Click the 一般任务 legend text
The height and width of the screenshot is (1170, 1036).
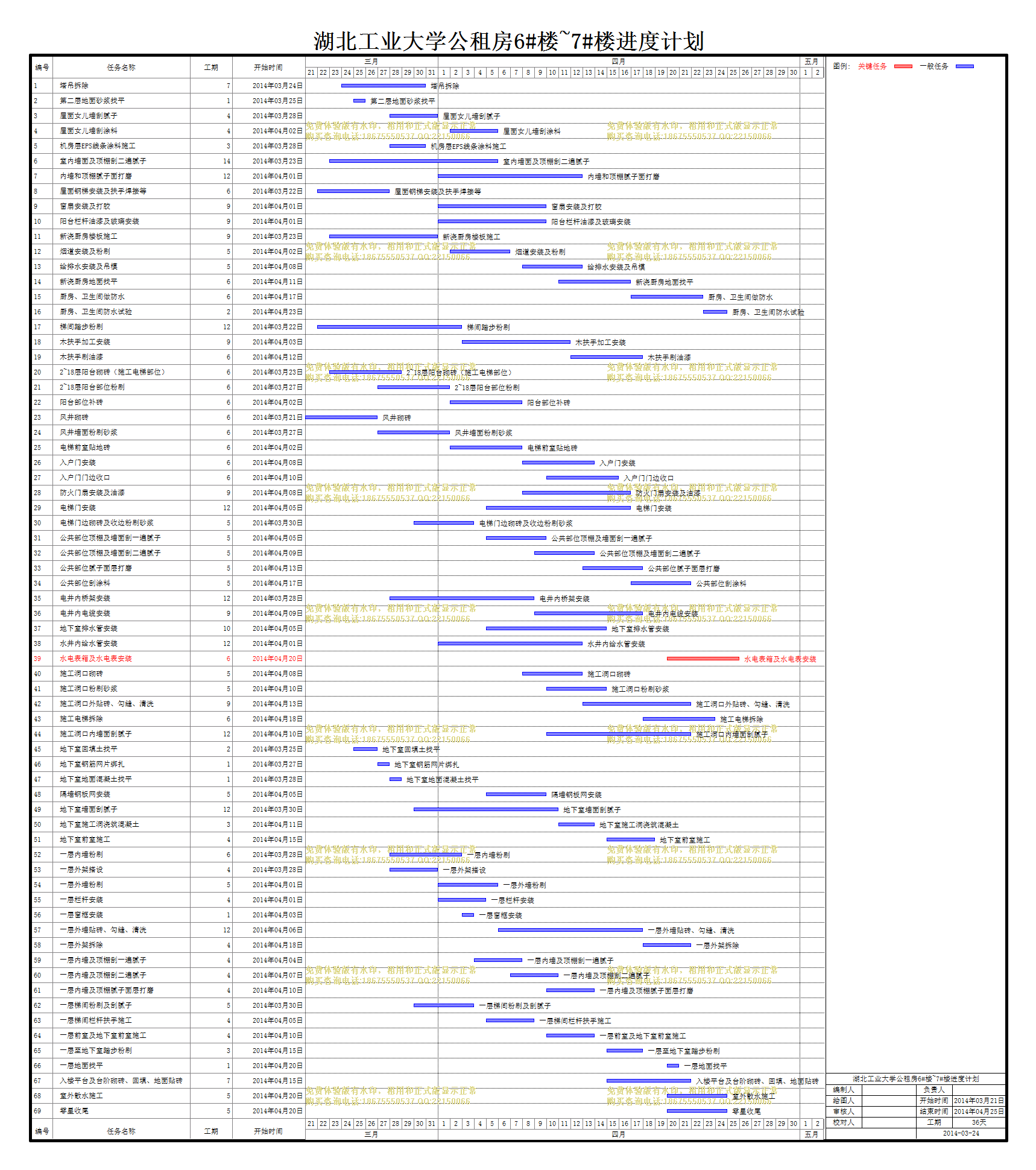pyautogui.click(x=934, y=66)
